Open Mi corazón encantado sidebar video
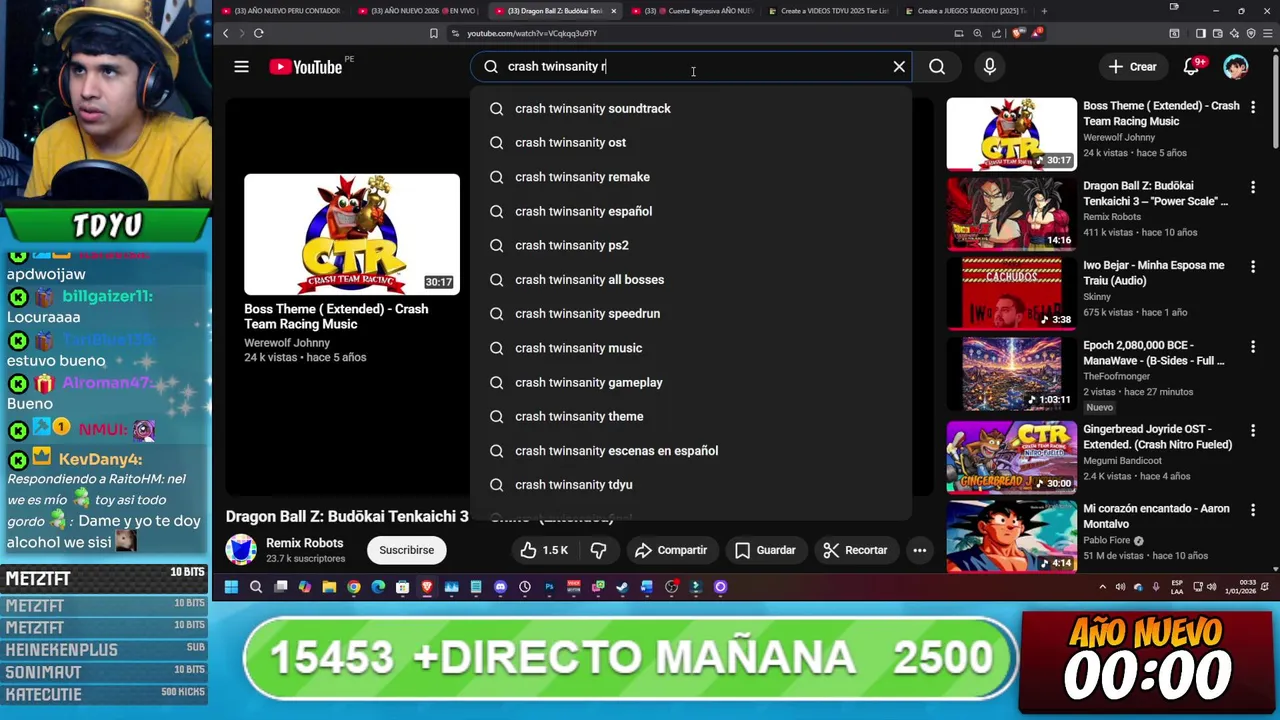Viewport: 1280px width, 720px height. click(x=1011, y=537)
